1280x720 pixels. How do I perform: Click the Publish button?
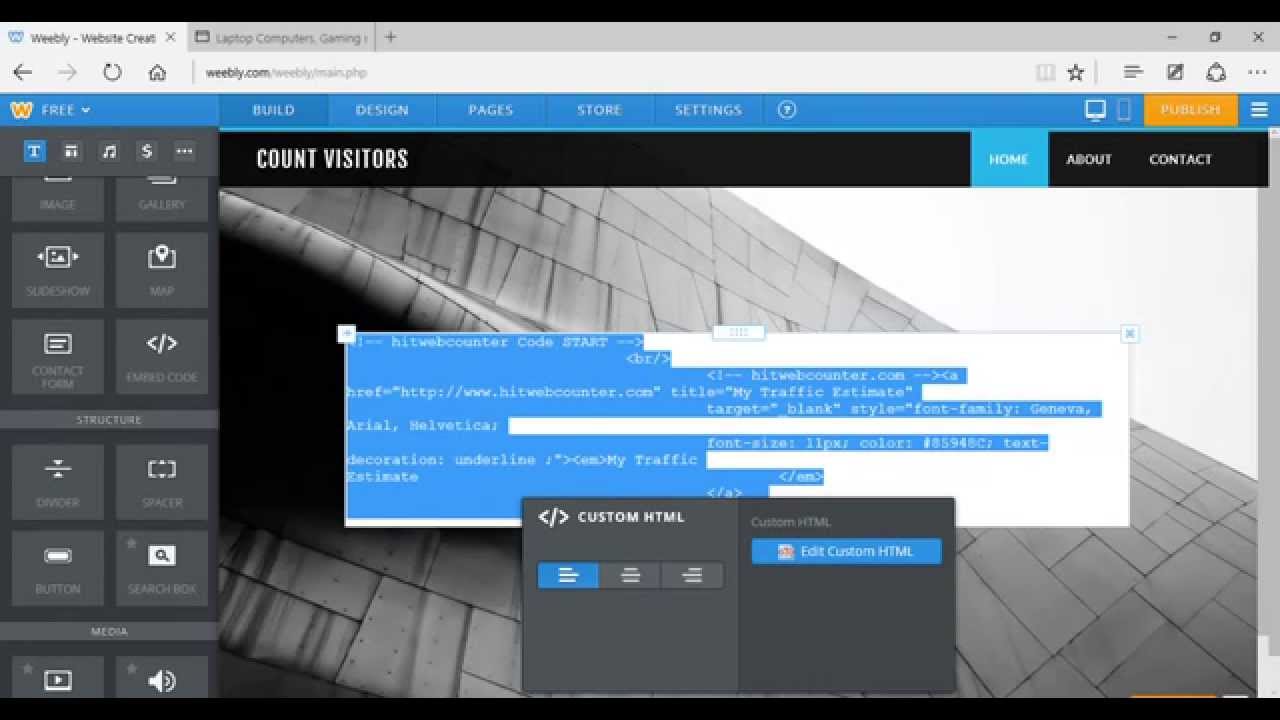pyautogui.click(x=1190, y=110)
